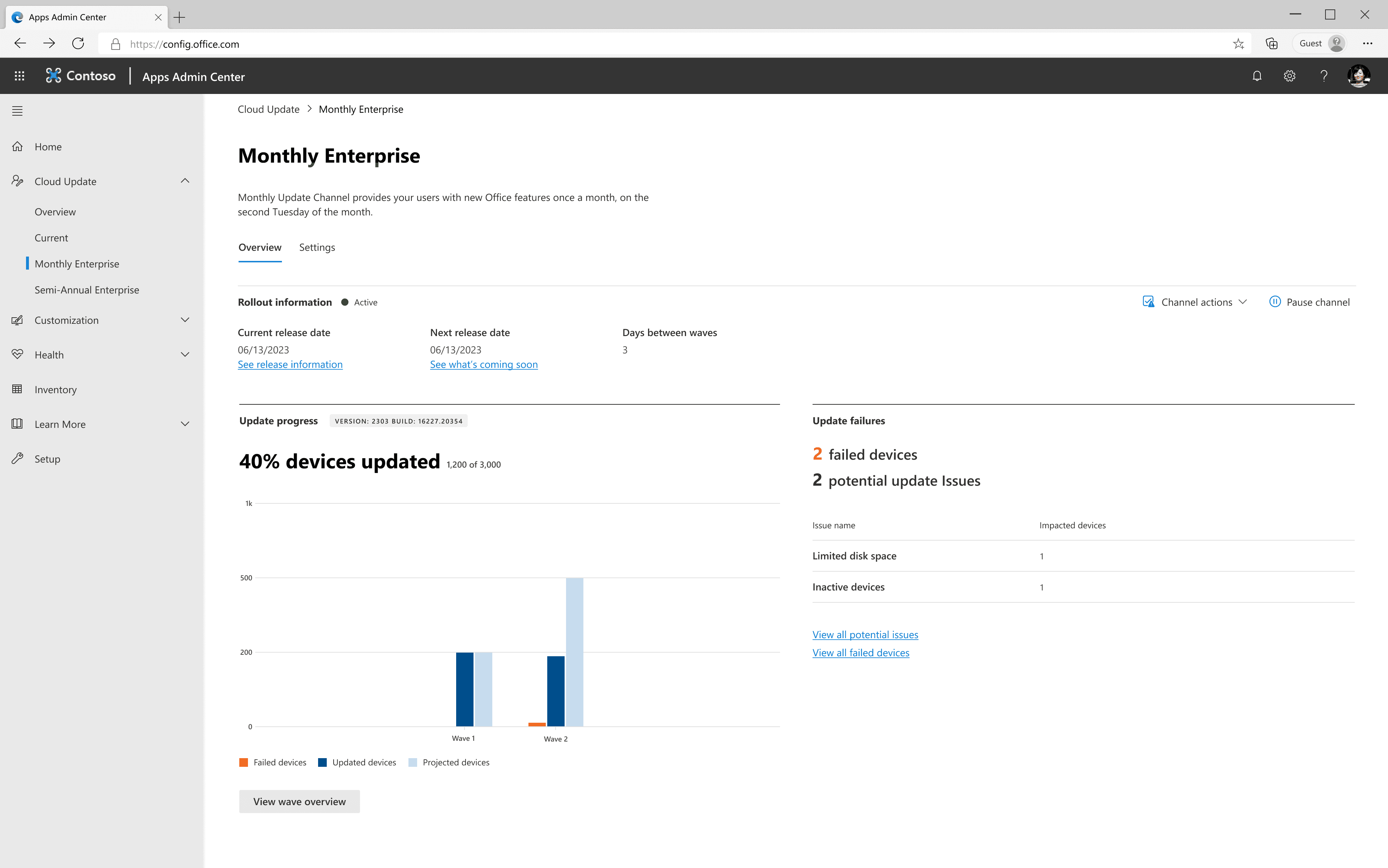Expand the Learn More section
Image resolution: width=1388 pixels, height=868 pixels.
coord(185,424)
